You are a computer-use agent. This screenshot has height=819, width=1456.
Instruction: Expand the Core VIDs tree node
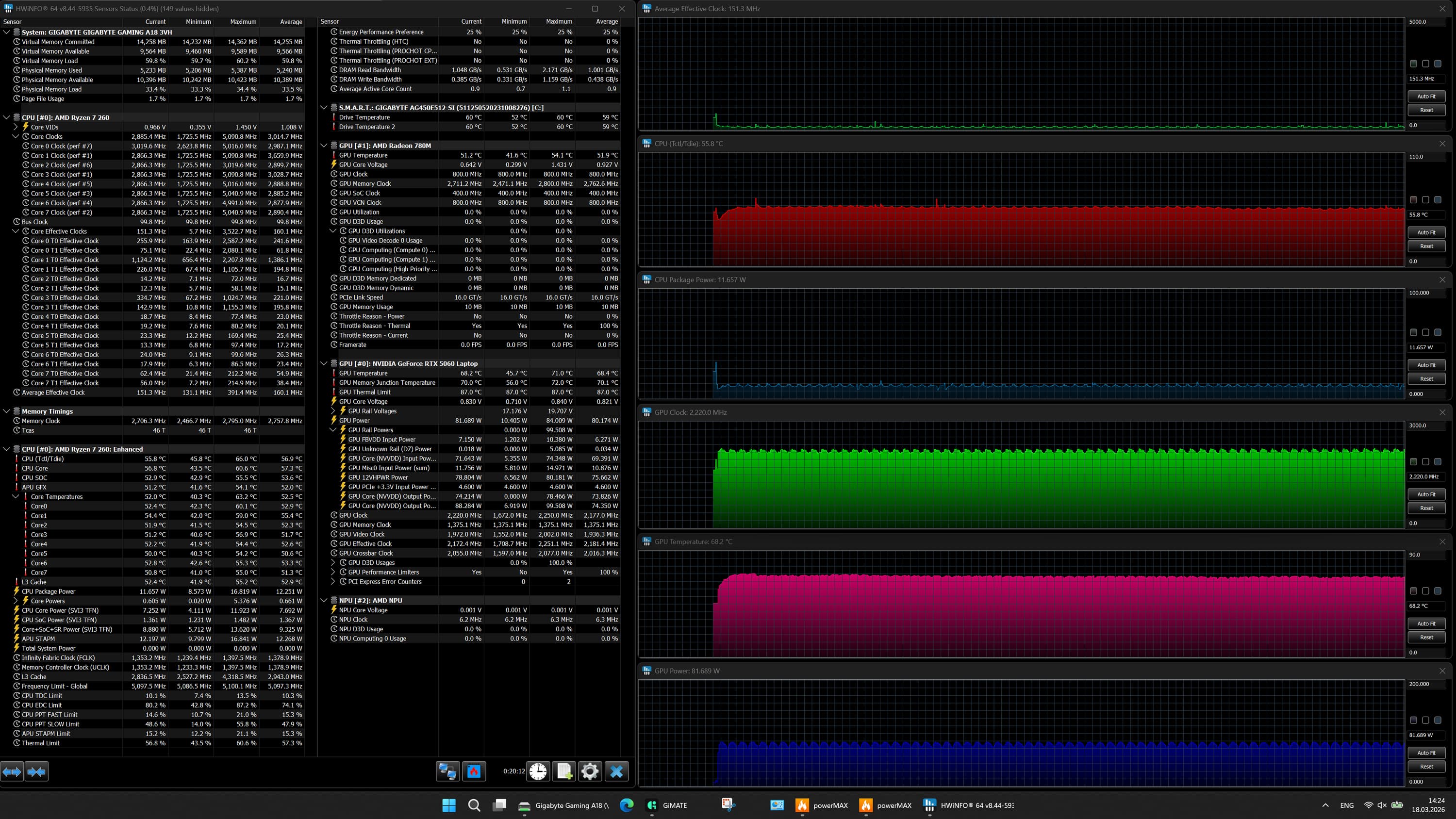(16, 127)
